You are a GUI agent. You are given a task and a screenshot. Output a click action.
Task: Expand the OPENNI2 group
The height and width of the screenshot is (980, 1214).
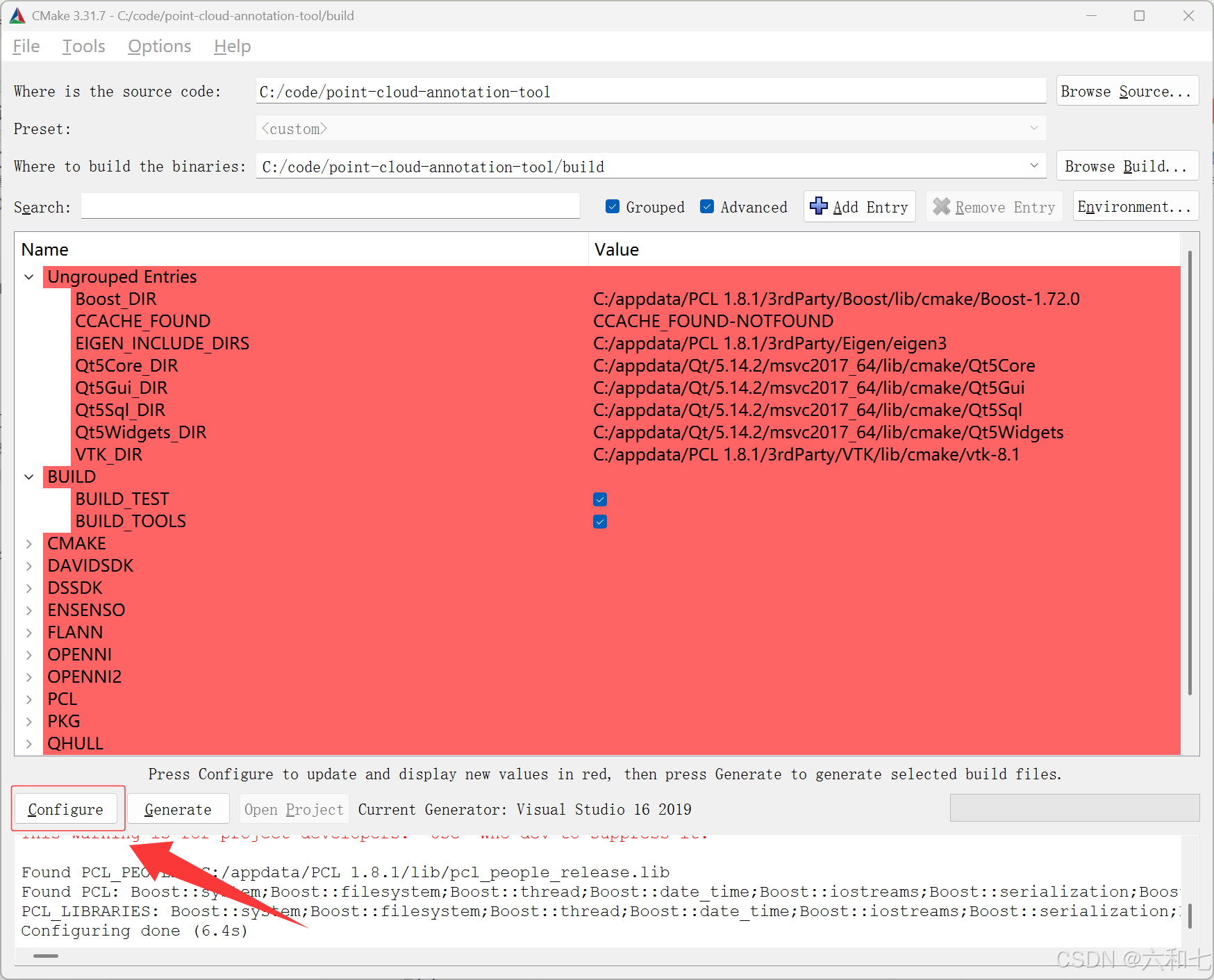[29, 677]
